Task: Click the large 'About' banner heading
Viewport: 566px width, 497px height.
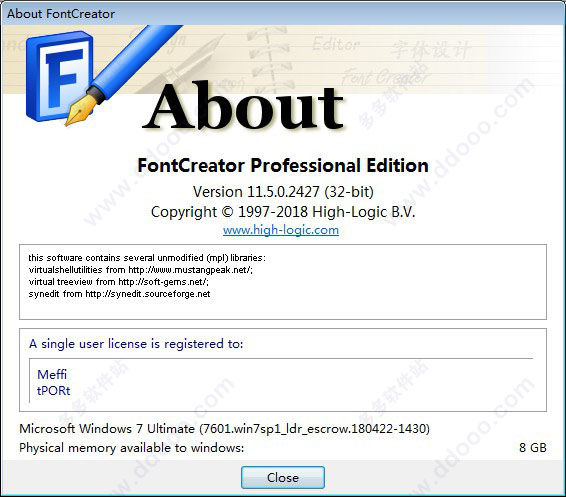Action: click(243, 105)
